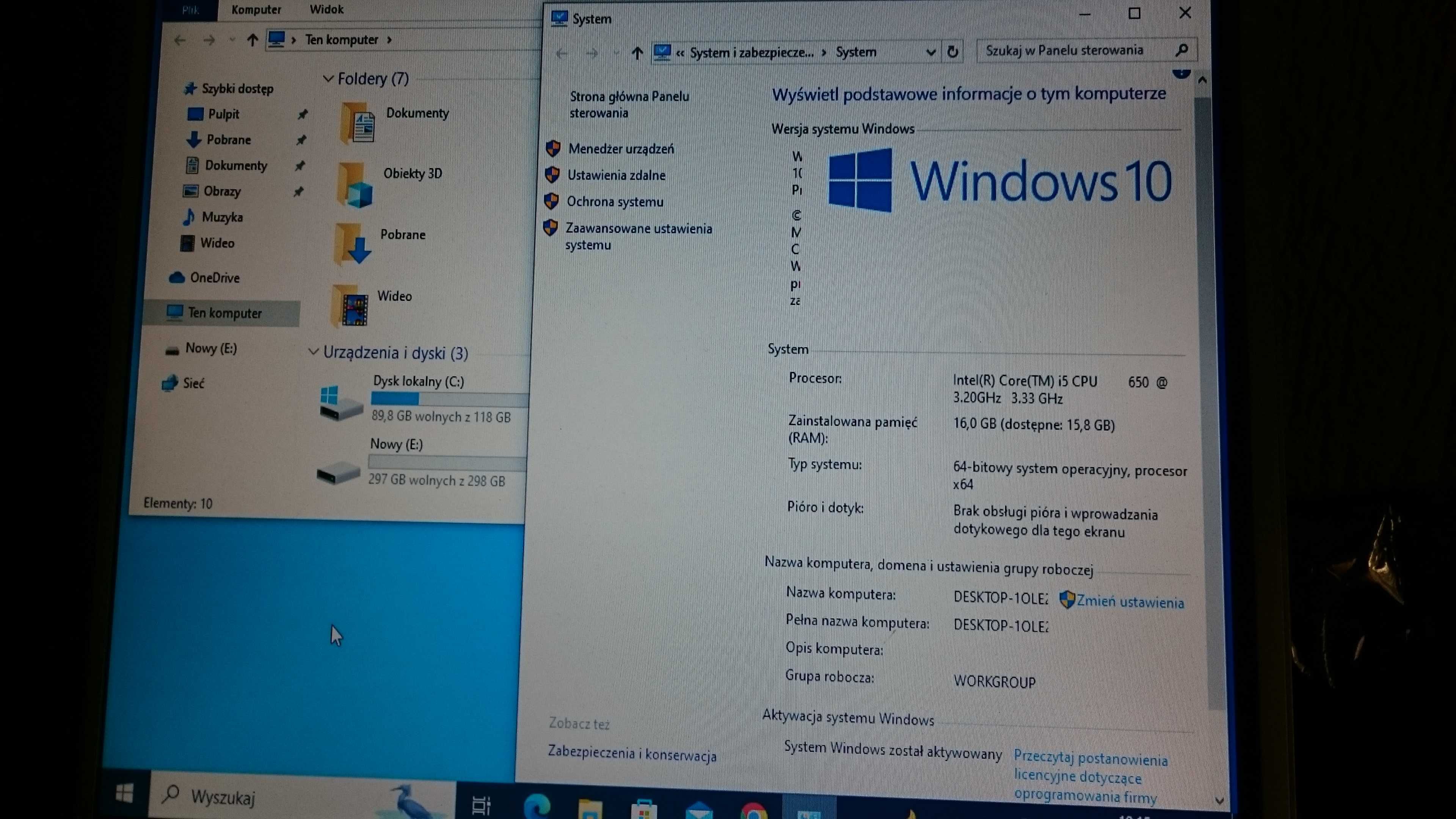The width and height of the screenshot is (1456, 819).
Task: Click Forward arrow in Explorer window
Action: point(209,40)
